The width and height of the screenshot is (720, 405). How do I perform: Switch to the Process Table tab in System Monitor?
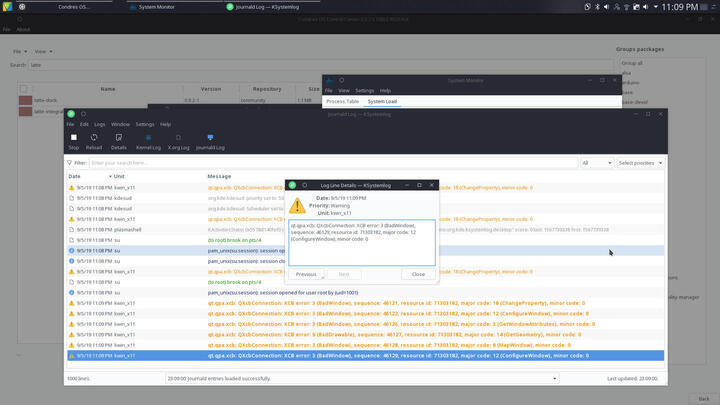click(343, 101)
